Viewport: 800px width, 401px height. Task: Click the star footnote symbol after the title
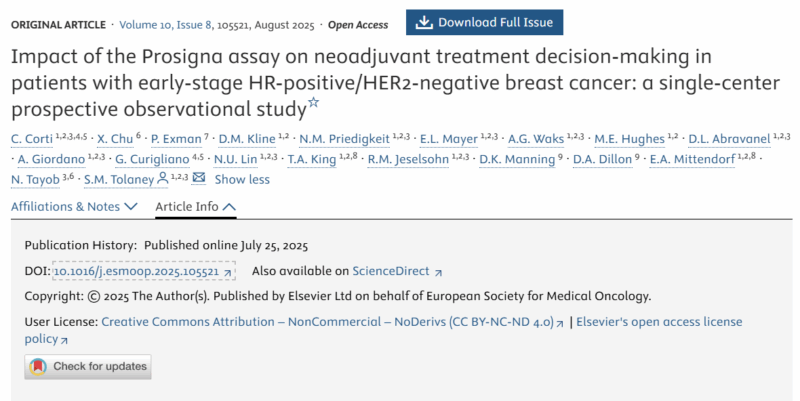coord(314,102)
